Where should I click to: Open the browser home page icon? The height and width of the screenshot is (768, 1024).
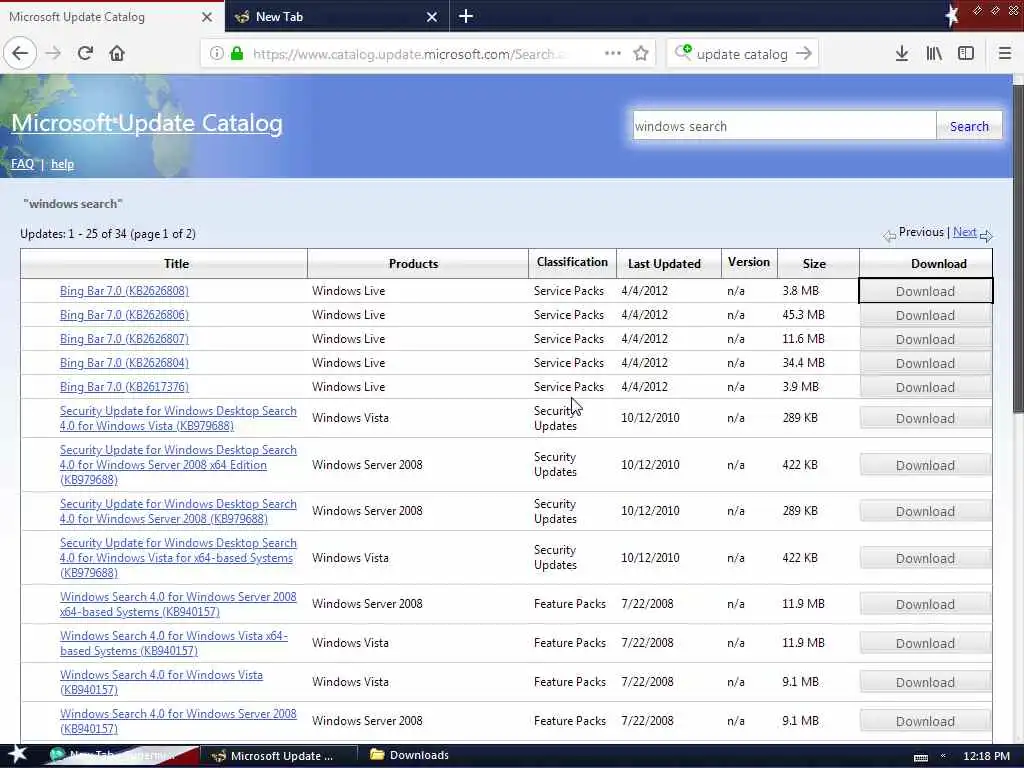(117, 53)
